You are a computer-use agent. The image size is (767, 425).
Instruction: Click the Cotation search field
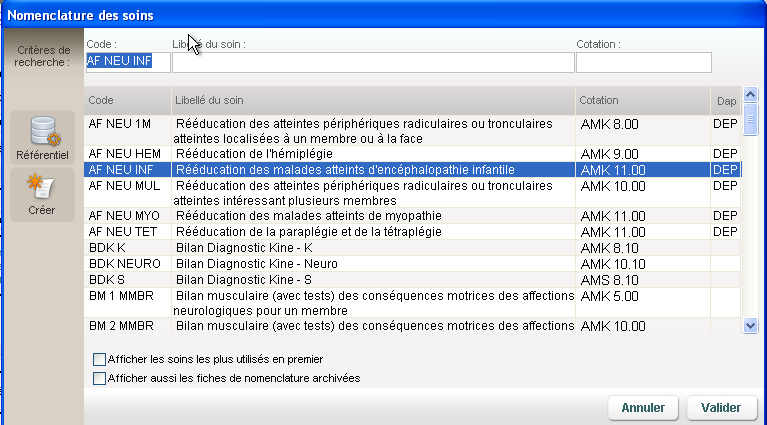(x=644, y=62)
